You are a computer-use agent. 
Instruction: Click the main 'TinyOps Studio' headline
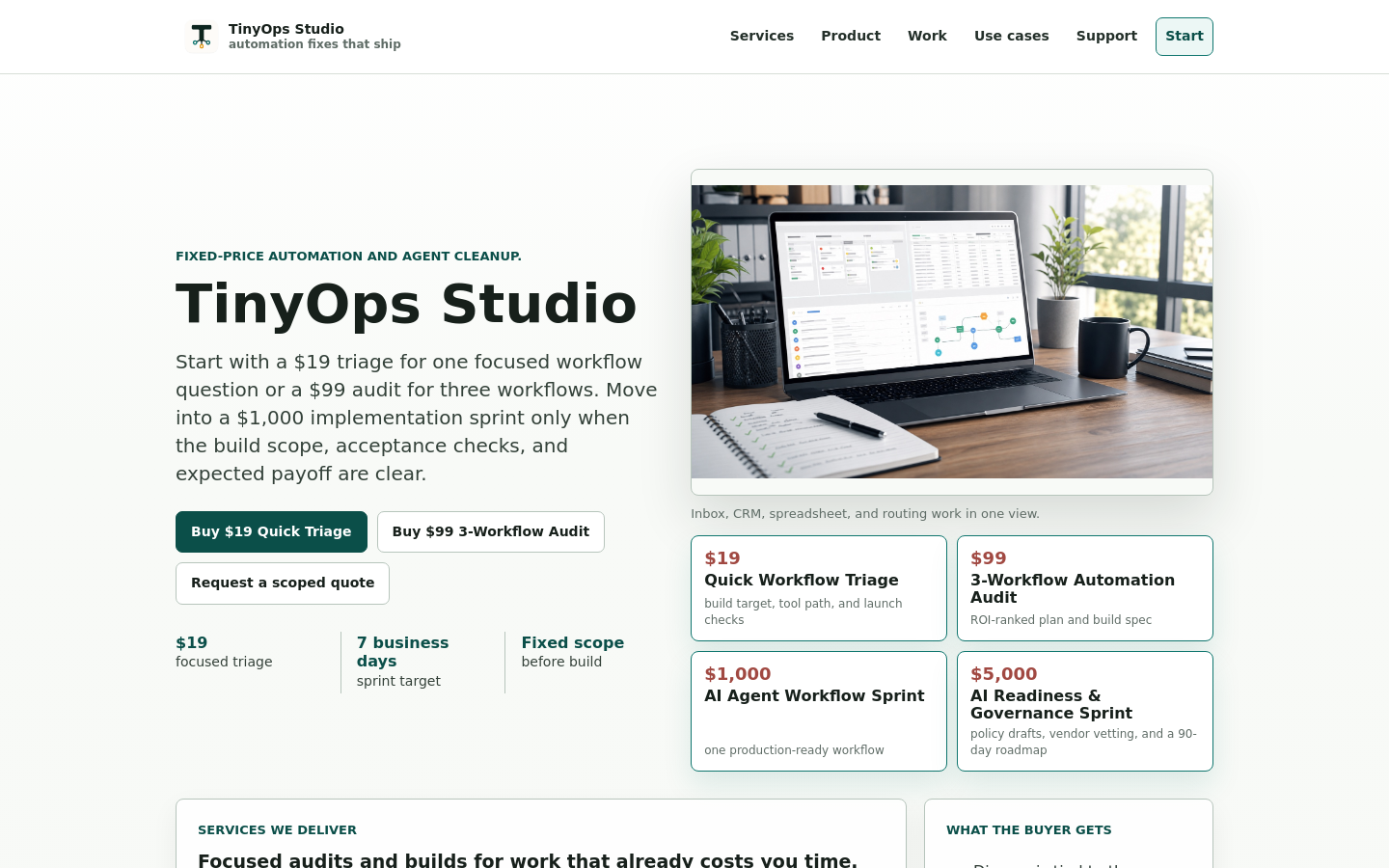tap(406, 304)
